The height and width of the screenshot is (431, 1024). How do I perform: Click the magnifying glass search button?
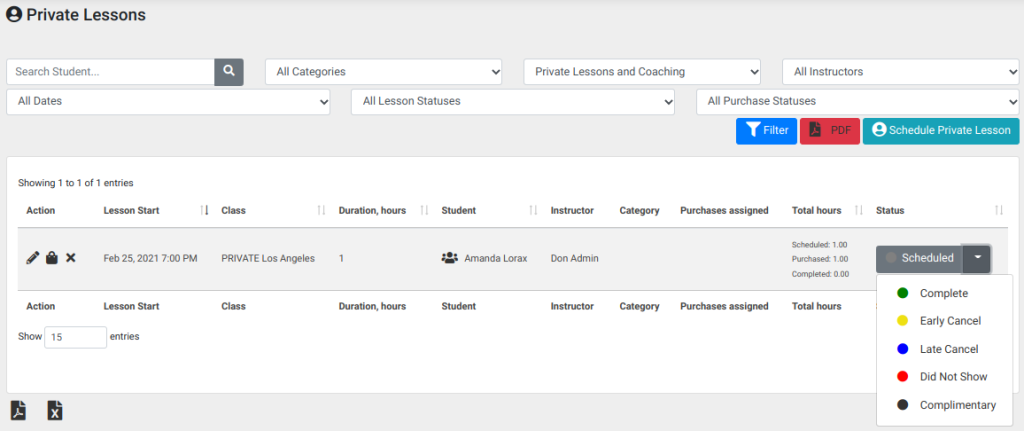click(229, 72)
